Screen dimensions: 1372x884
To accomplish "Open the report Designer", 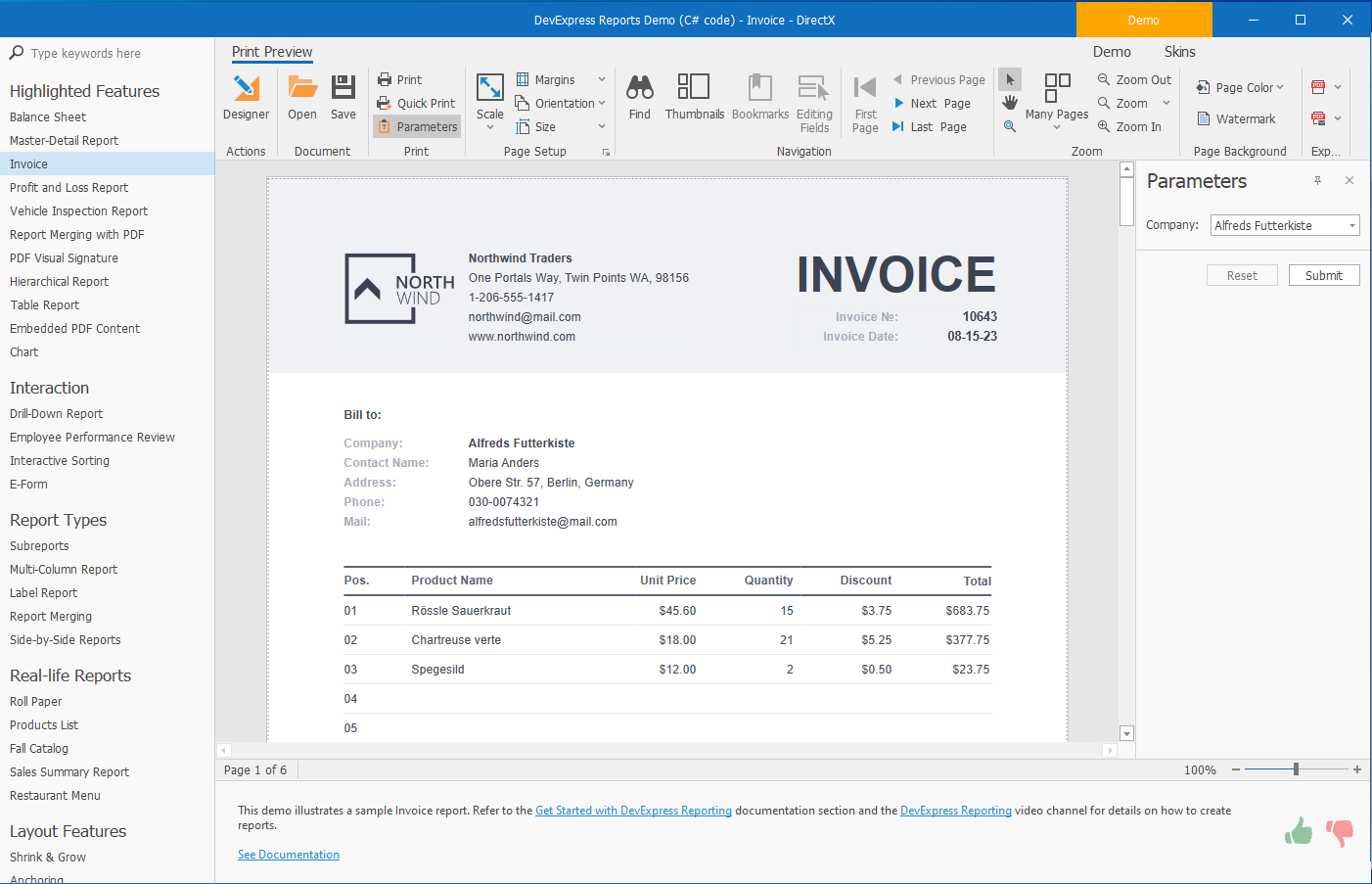I will (246, 97).
